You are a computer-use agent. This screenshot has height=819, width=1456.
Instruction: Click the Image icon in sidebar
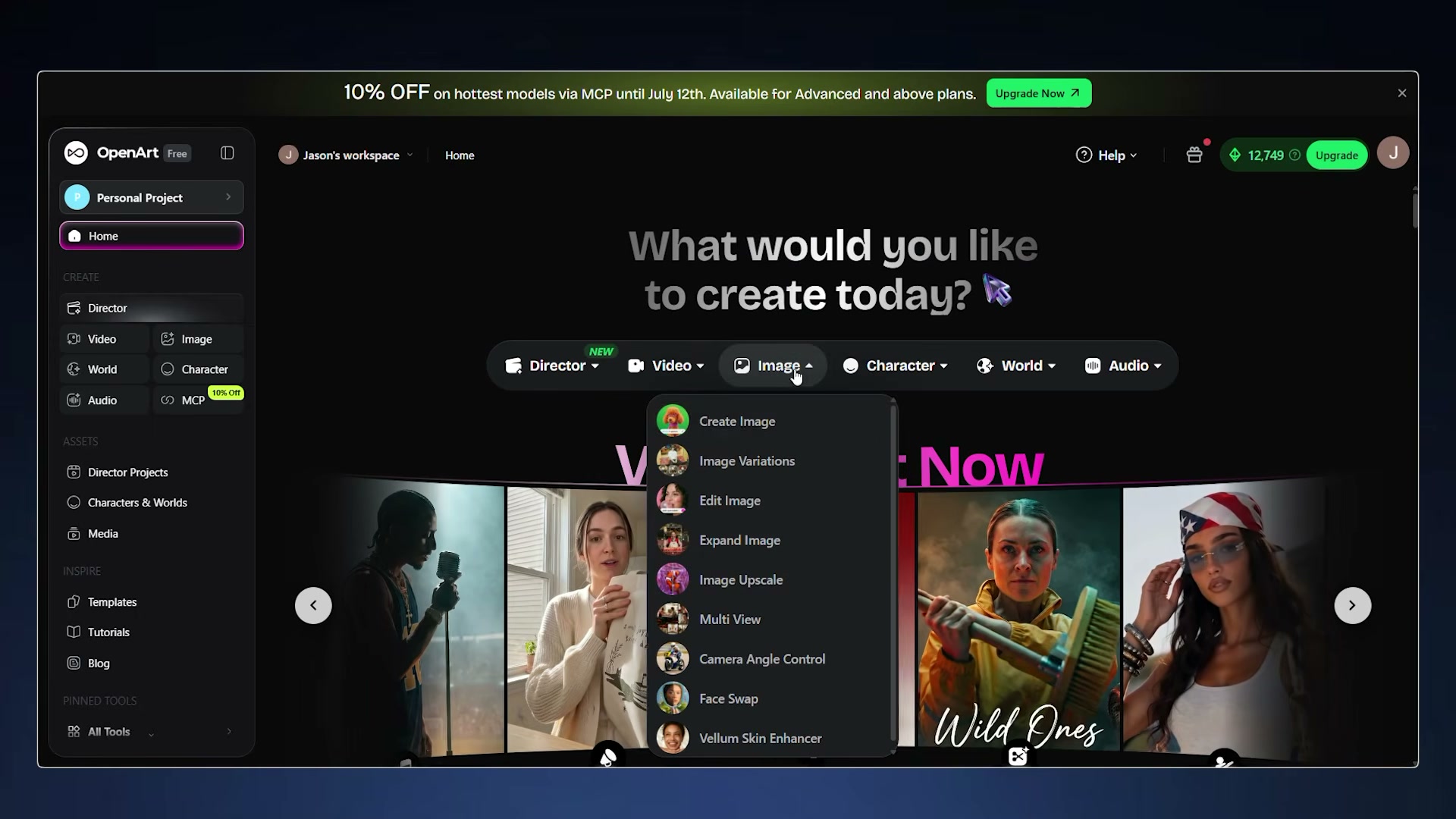168,339
